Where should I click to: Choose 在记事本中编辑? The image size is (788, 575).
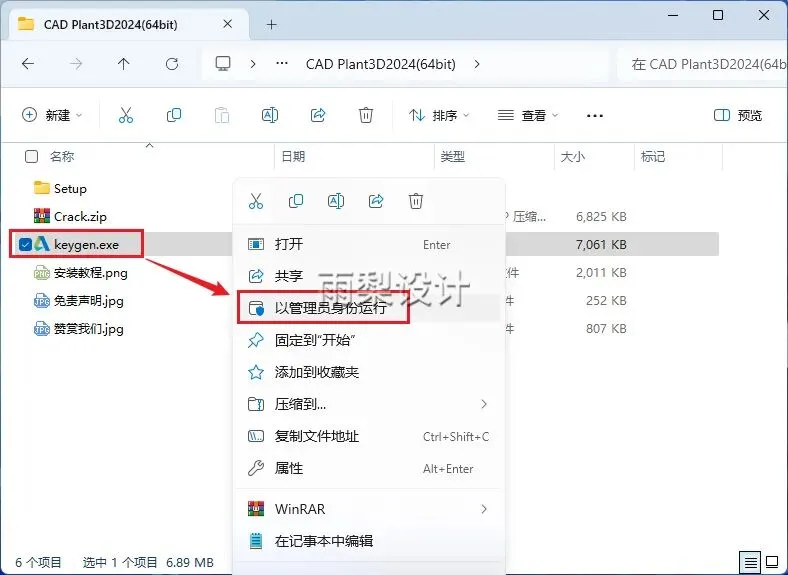(369, 541)
